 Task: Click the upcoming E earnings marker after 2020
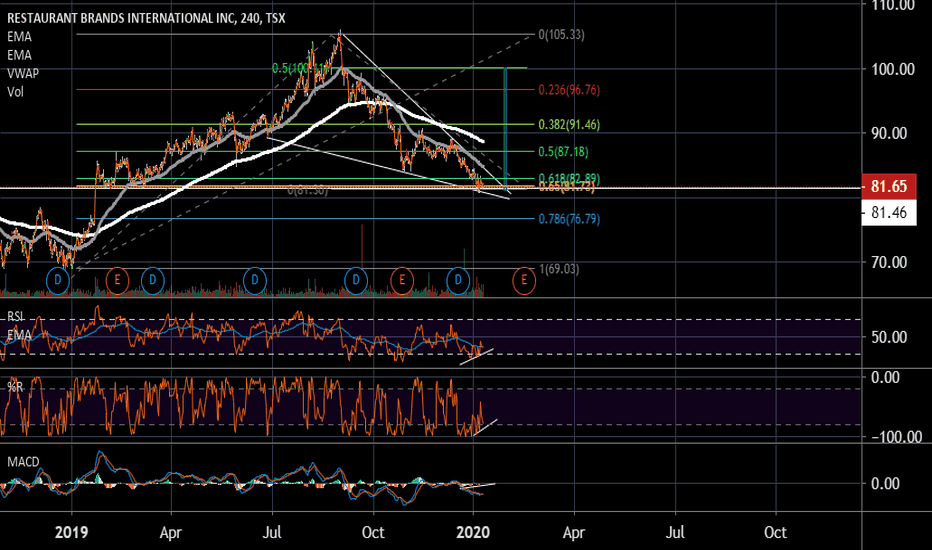[x=524, y=280]
